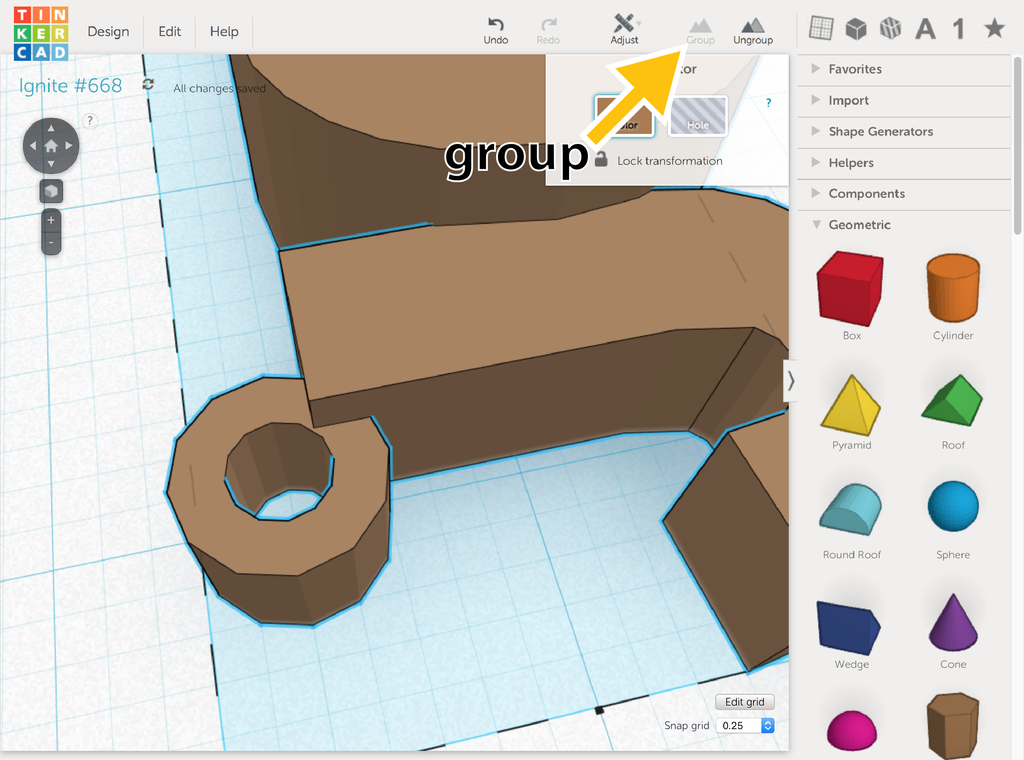The height and width of the screenshot is (760, 1024).
Task: Rotate the view up with the arrow
Action: (51, 128)
